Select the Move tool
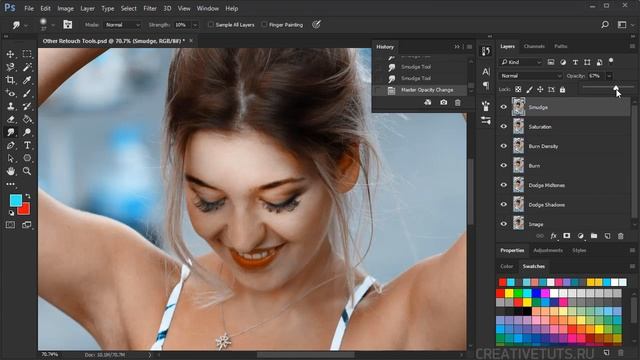 11,54
